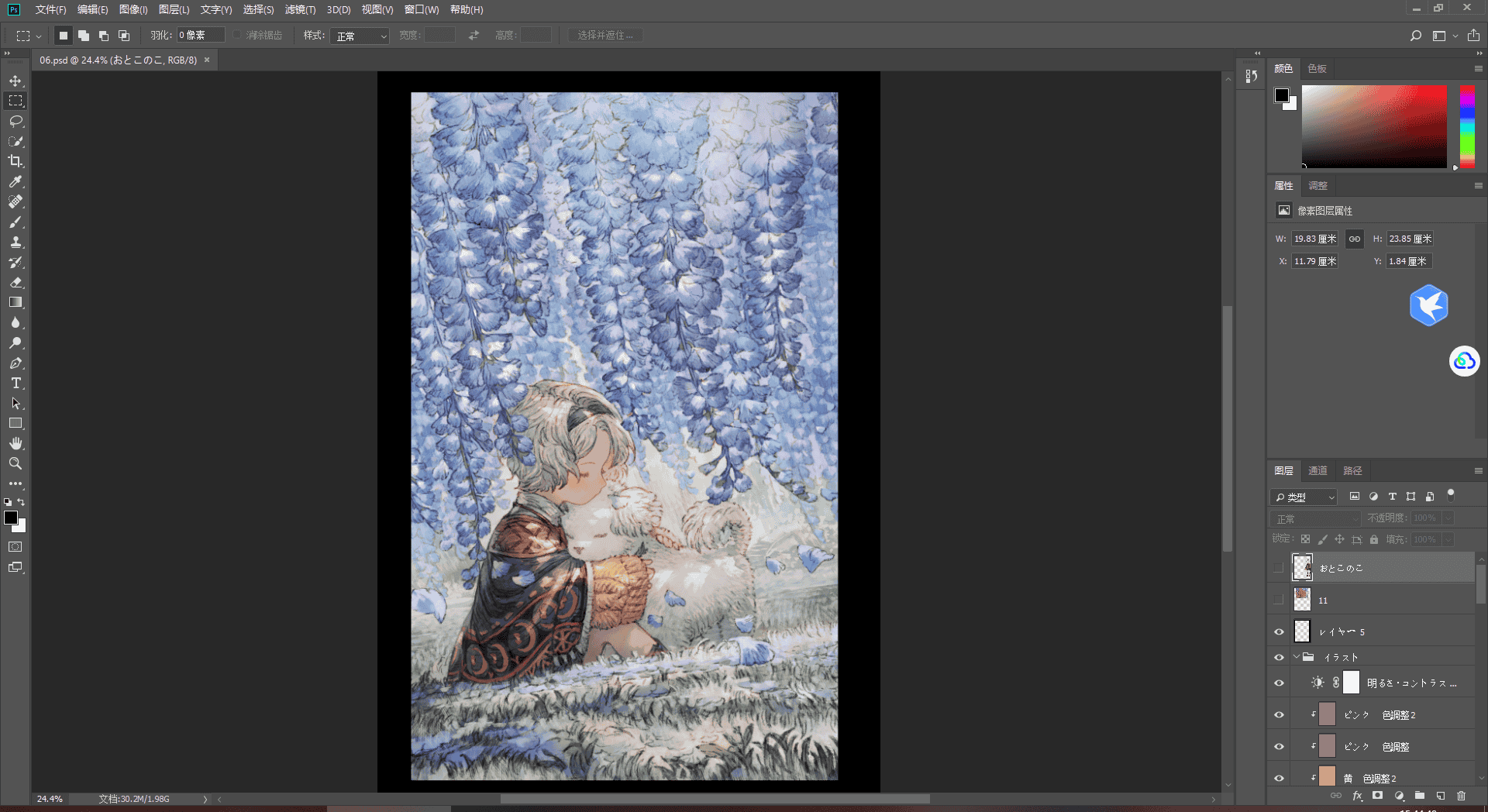Select the Move tool

pyautogui.click(x=15, y=81)
